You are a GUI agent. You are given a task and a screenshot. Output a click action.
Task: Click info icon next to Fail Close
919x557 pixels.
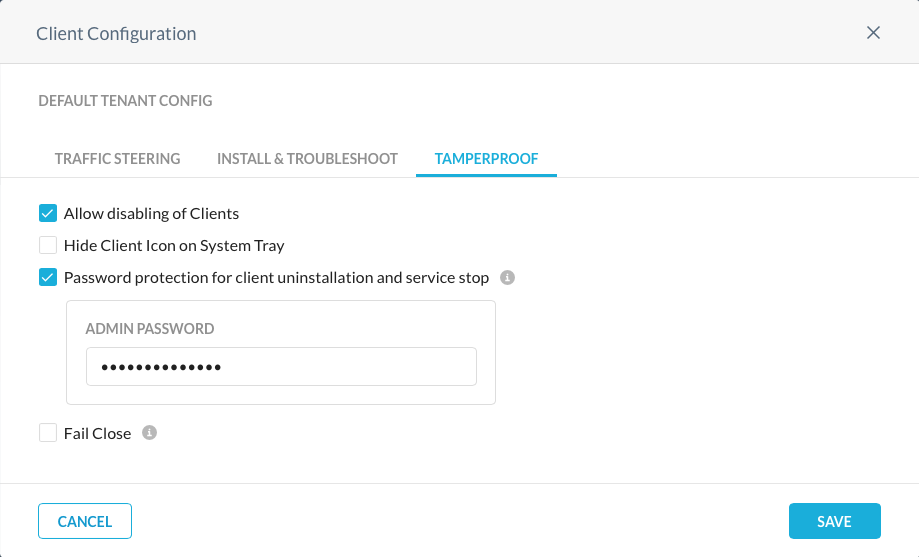150,433
